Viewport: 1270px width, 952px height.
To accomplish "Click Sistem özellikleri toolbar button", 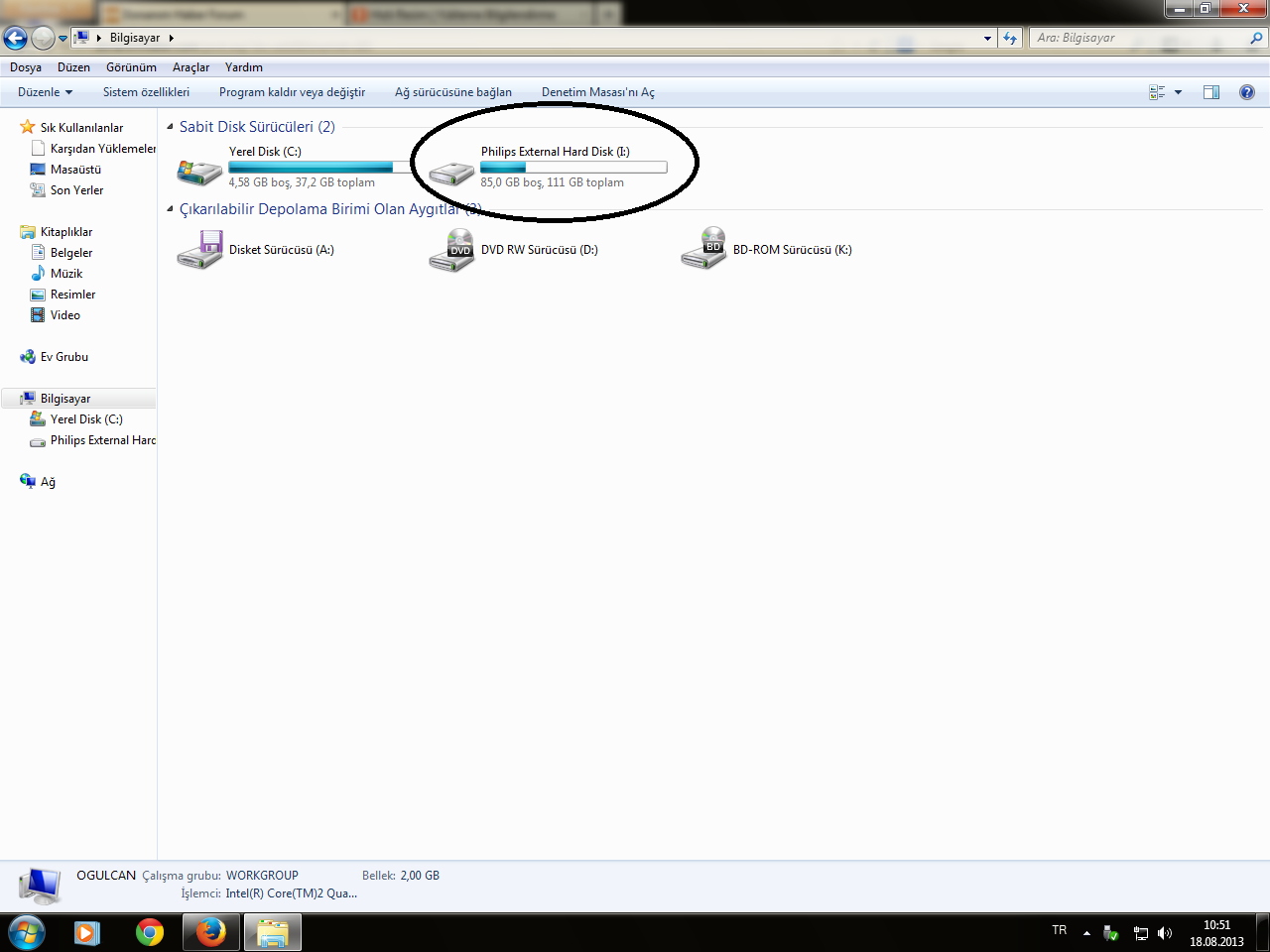I will (x=146, y=92).
